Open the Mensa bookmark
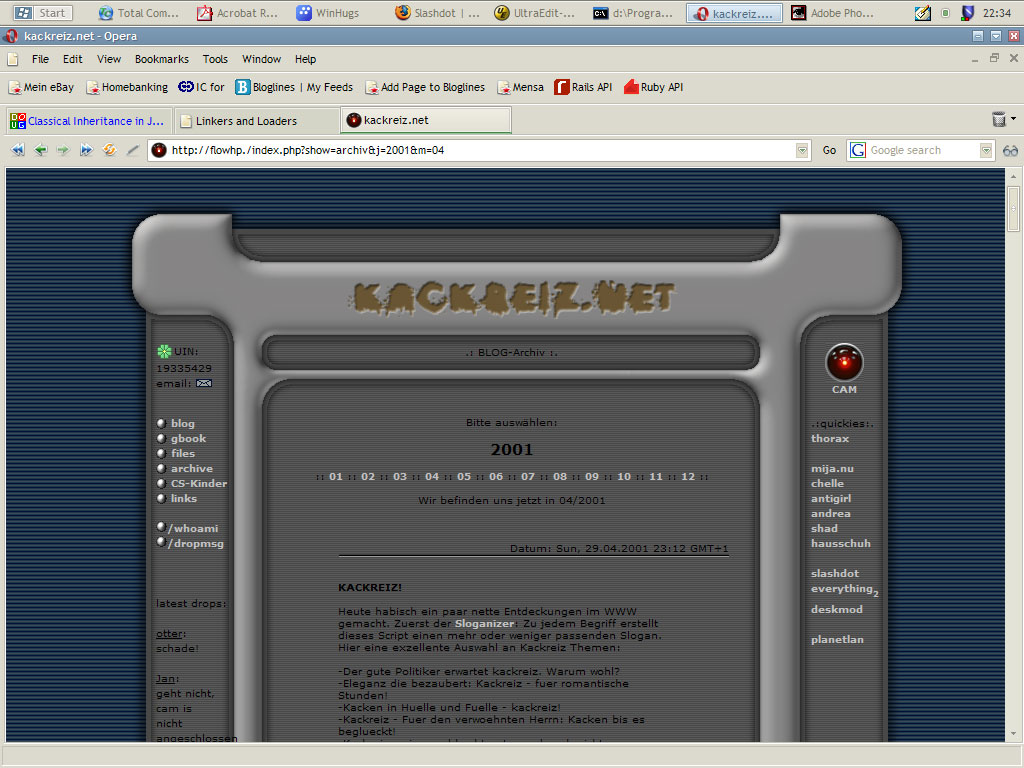This screenshot has height=768, width=1024. tap(520, 87)
